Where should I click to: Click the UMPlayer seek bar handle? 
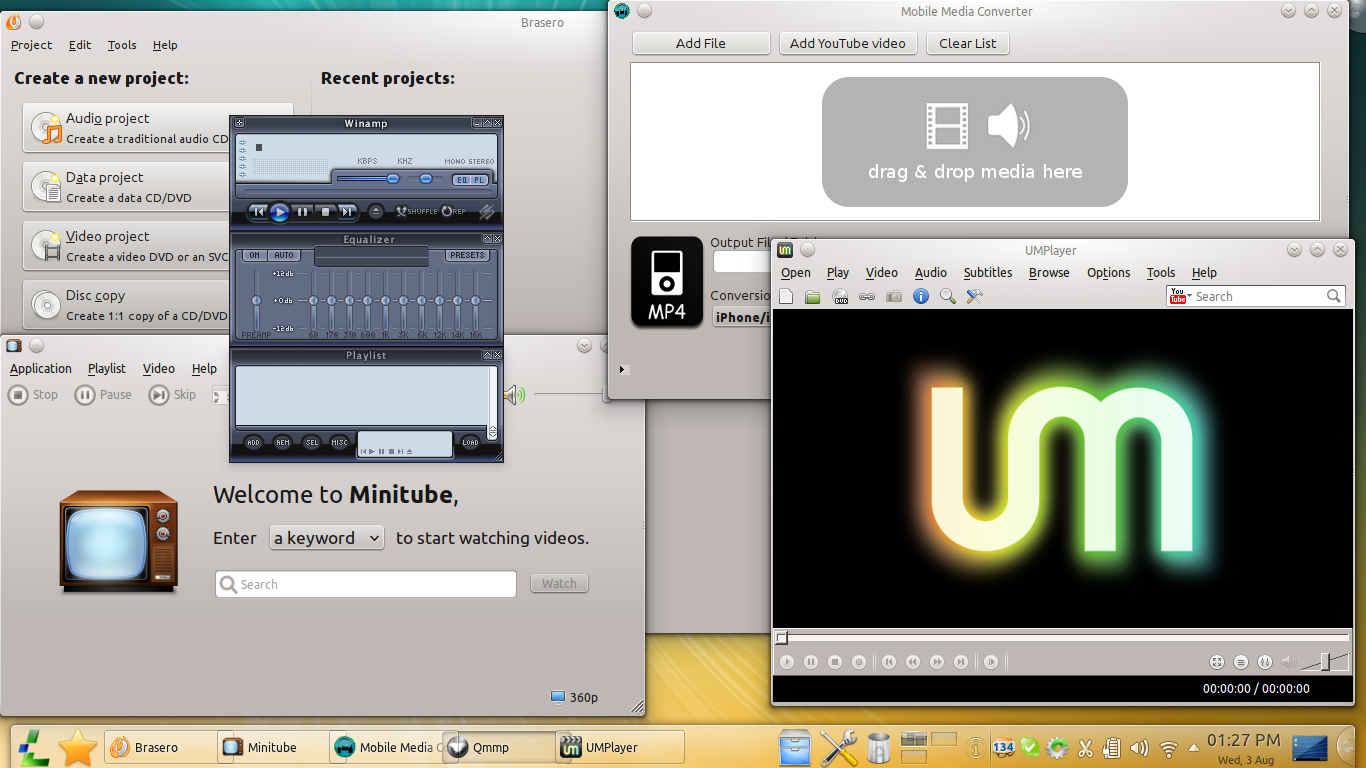(782, 638)
